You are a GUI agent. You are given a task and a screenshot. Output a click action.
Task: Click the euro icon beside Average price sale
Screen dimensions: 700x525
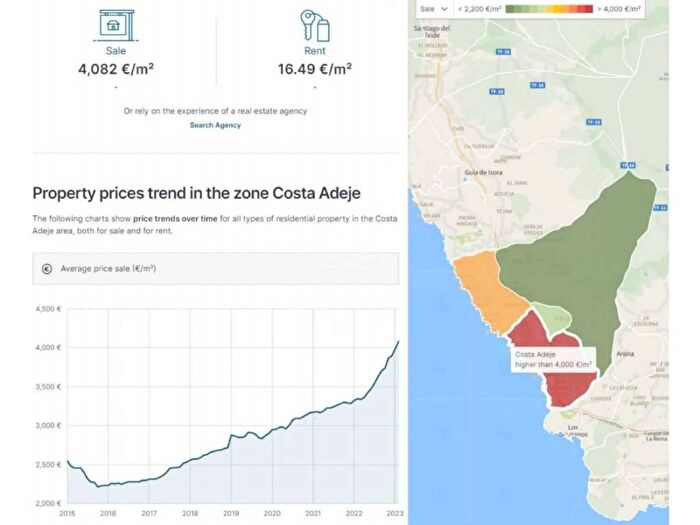pos(47,268)
